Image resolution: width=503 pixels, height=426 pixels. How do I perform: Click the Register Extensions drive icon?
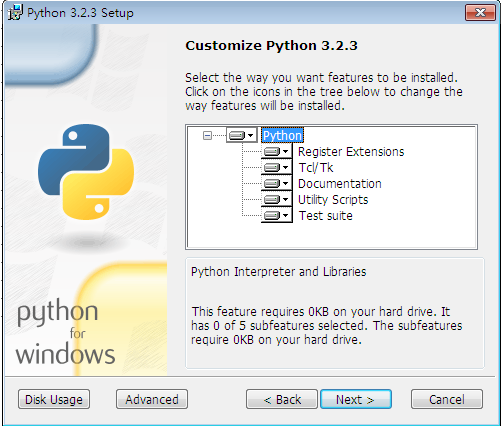[x=272, y=152]
